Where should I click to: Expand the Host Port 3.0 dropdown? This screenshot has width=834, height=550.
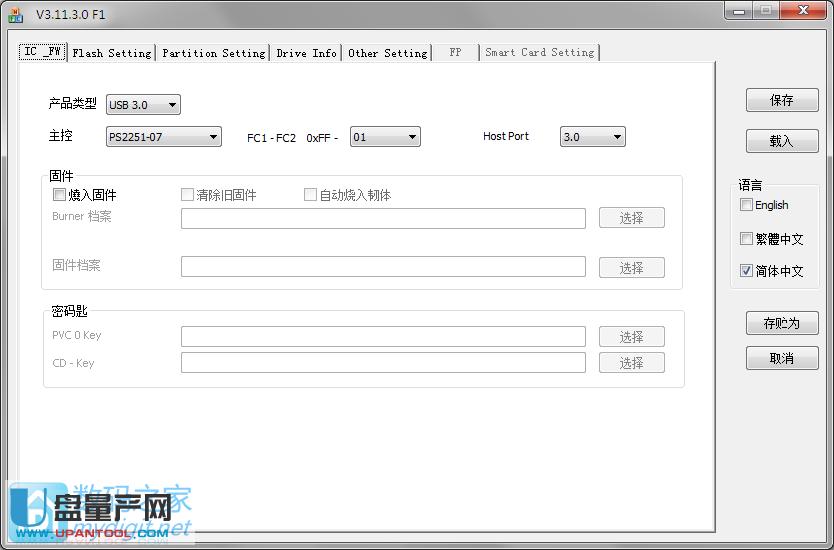[593, 137]
